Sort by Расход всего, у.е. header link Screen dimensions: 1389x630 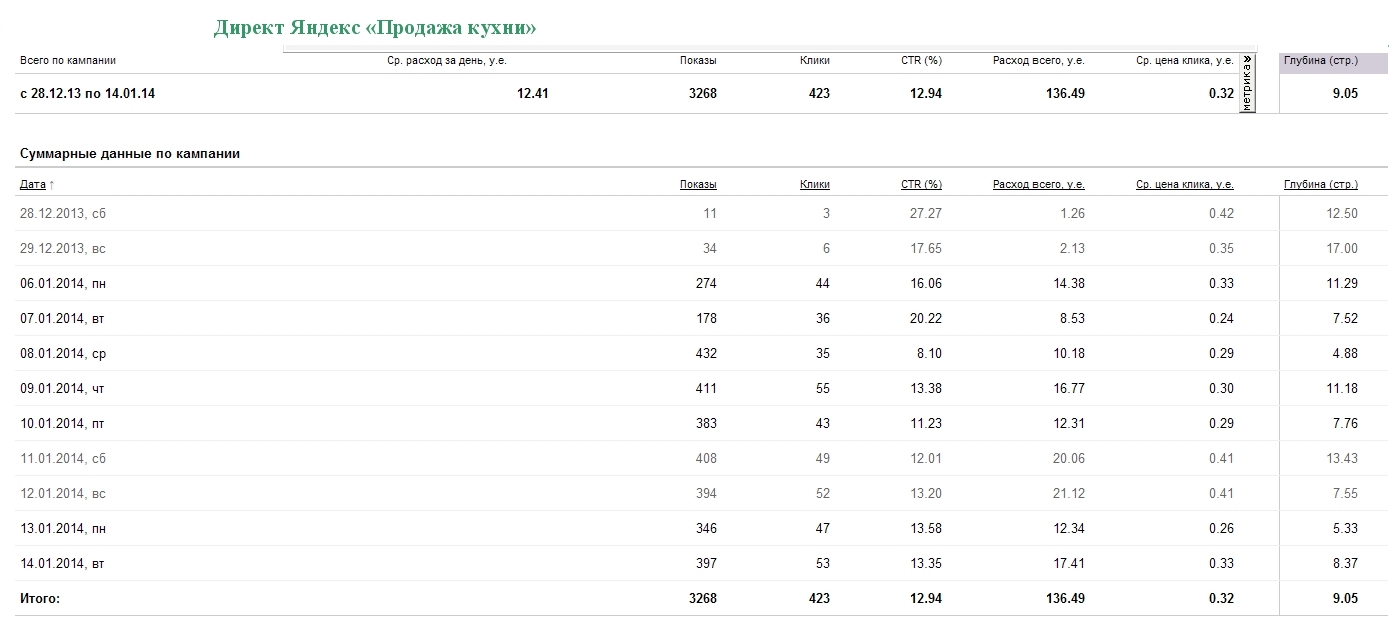pyautogui.click(x=1039, y=184)
